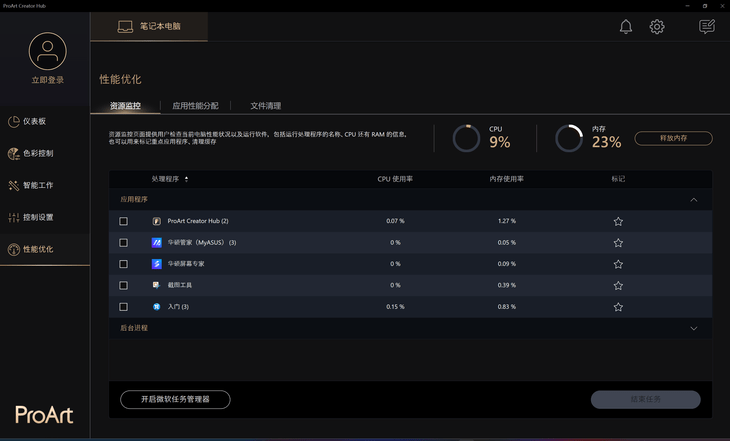
Task: Check the box for ProArt Creator Hub
Action: [124, 221]
